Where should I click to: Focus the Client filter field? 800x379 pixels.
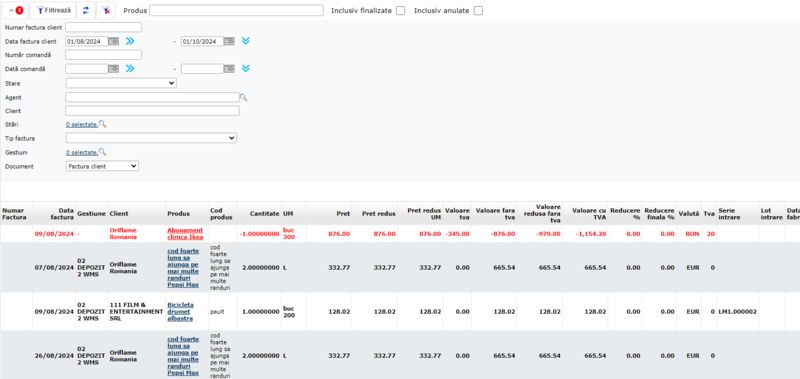[x=152, y=111]
